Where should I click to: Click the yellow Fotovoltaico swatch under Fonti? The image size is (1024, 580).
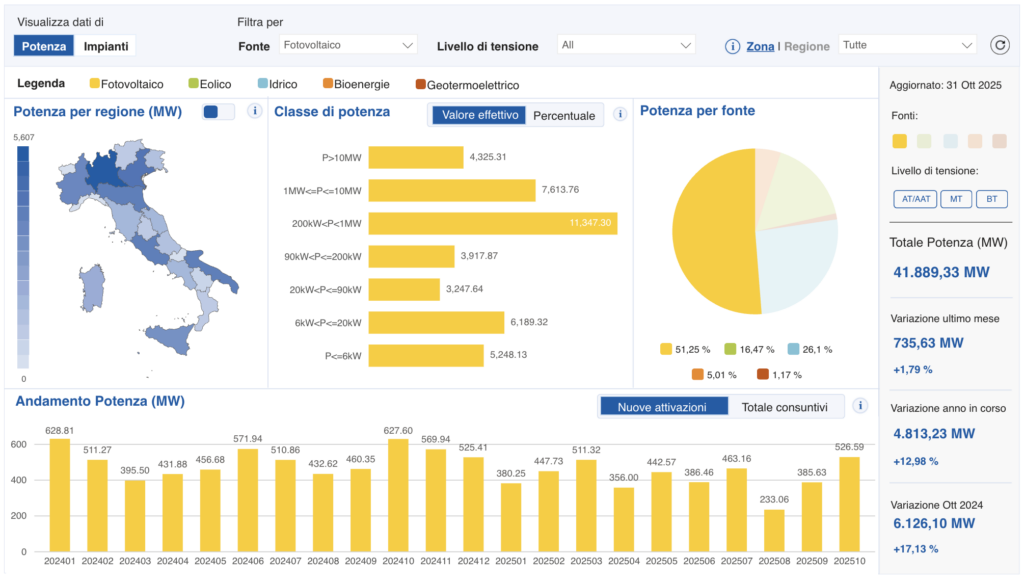(899, 141)
